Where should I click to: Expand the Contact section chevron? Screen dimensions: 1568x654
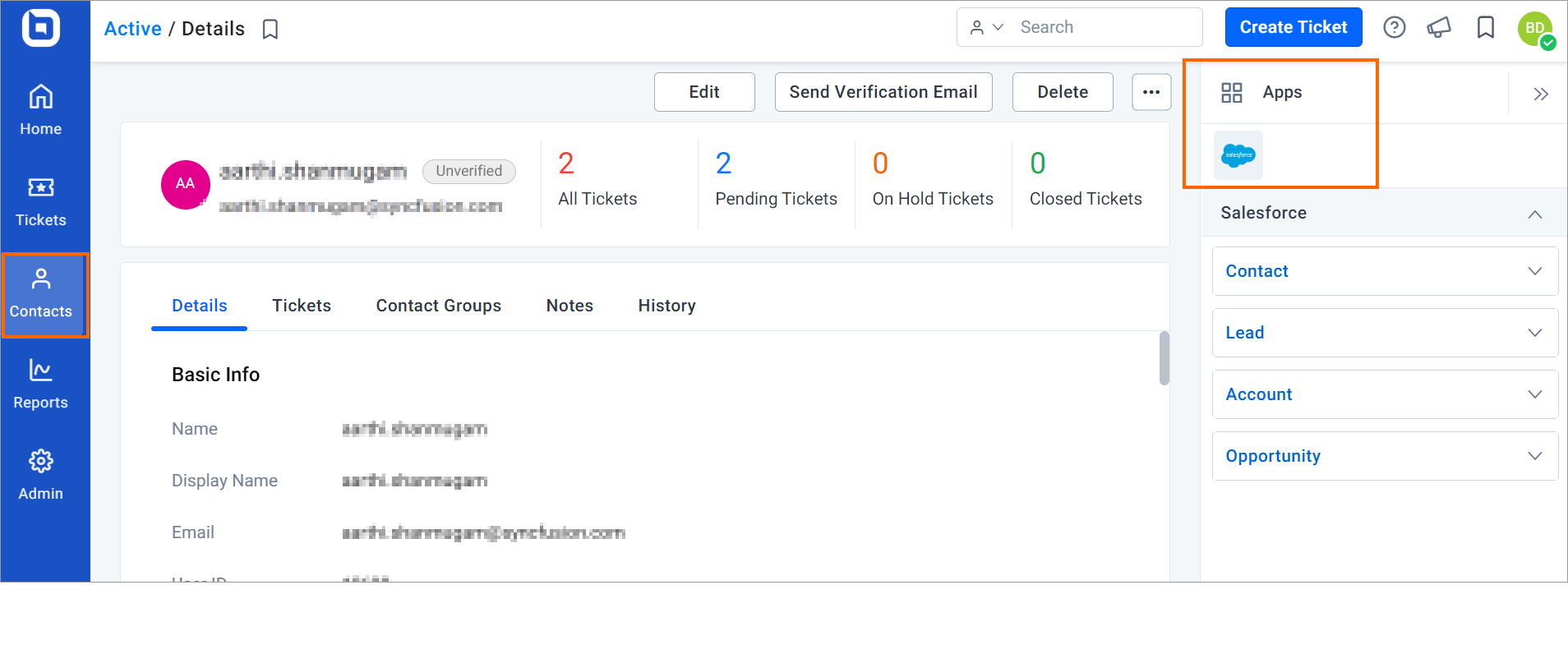pos(1534,271)
